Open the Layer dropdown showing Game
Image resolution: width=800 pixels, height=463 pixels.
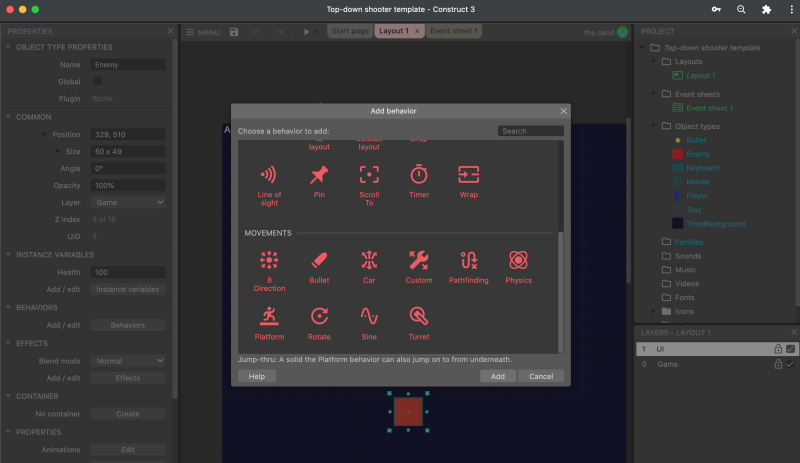point(128,203)
